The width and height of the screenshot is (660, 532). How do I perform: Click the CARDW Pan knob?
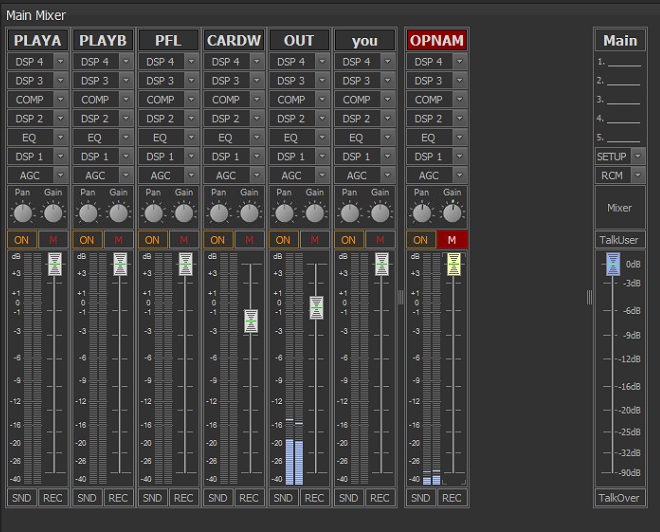(x=219, y=213)
